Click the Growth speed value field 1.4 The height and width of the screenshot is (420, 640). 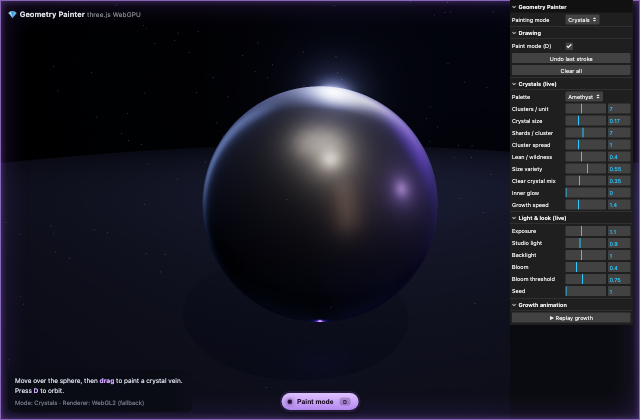coord(619,205)
